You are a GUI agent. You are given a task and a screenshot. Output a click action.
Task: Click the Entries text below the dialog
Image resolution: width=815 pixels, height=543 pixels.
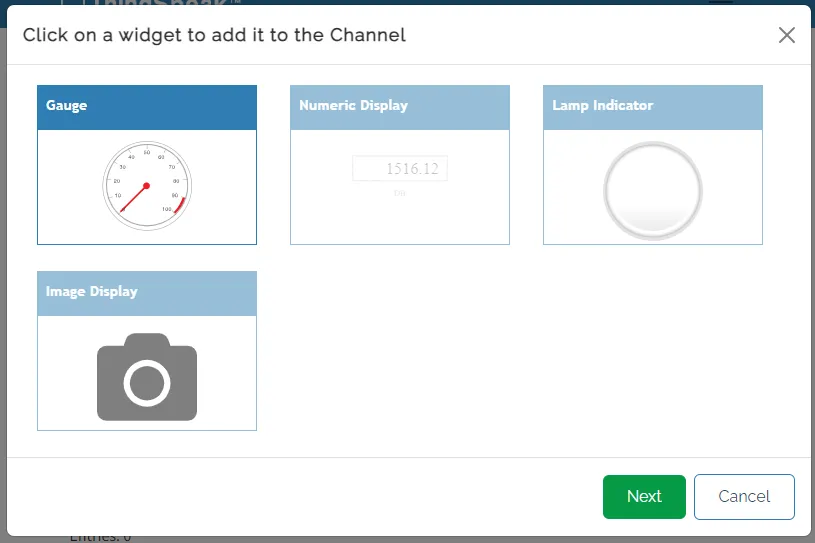click(100, 538)
